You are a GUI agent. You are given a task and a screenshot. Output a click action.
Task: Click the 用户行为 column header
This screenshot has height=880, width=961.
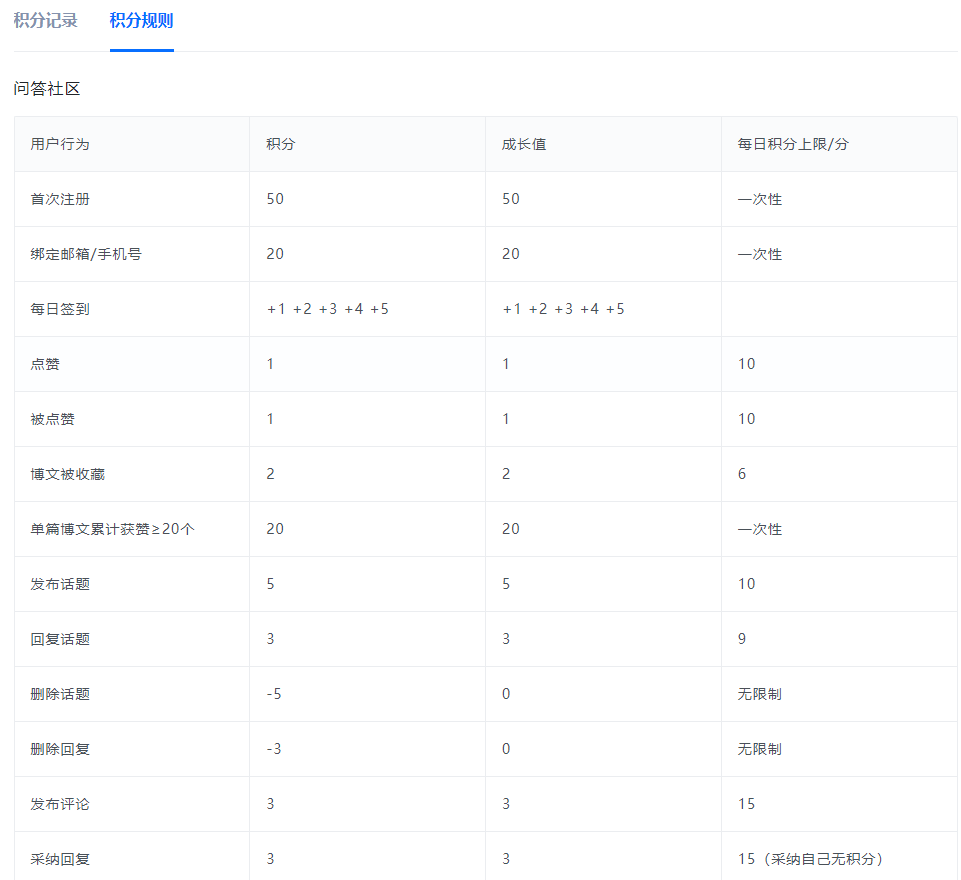click(60, 144)
